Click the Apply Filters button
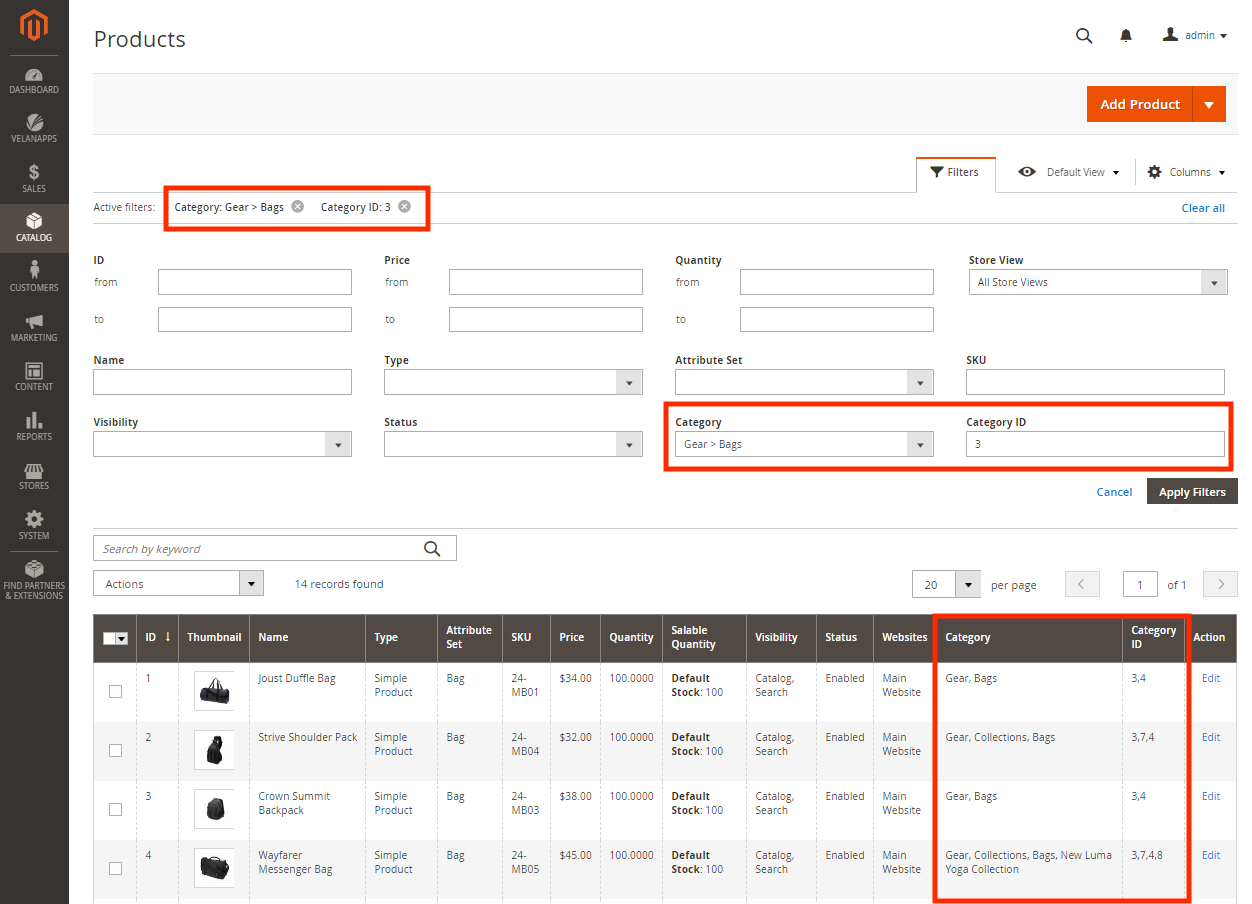 [x=1192, y=491]
